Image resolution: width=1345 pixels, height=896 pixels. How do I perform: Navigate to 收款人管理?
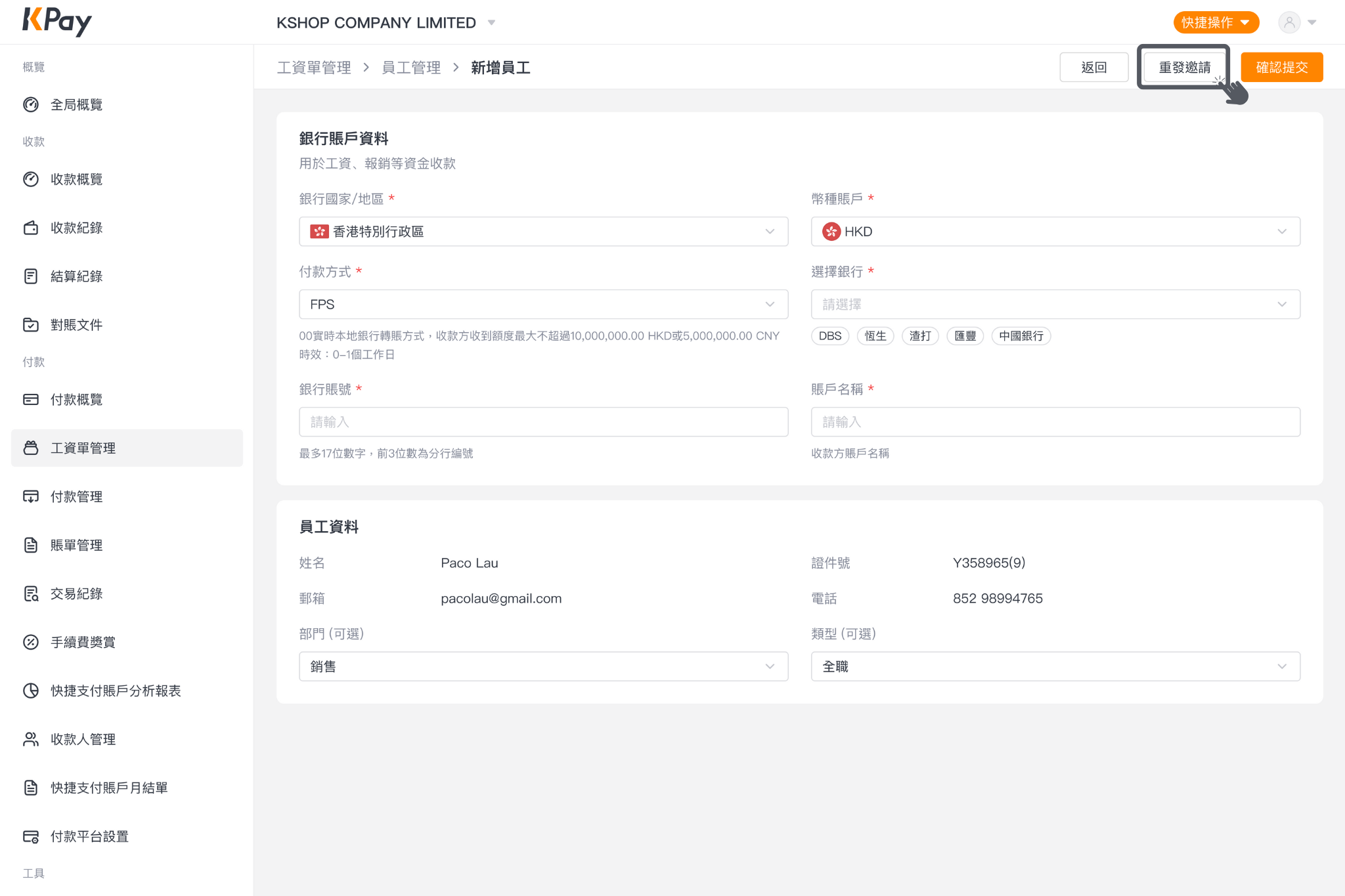tap(127, 740)
